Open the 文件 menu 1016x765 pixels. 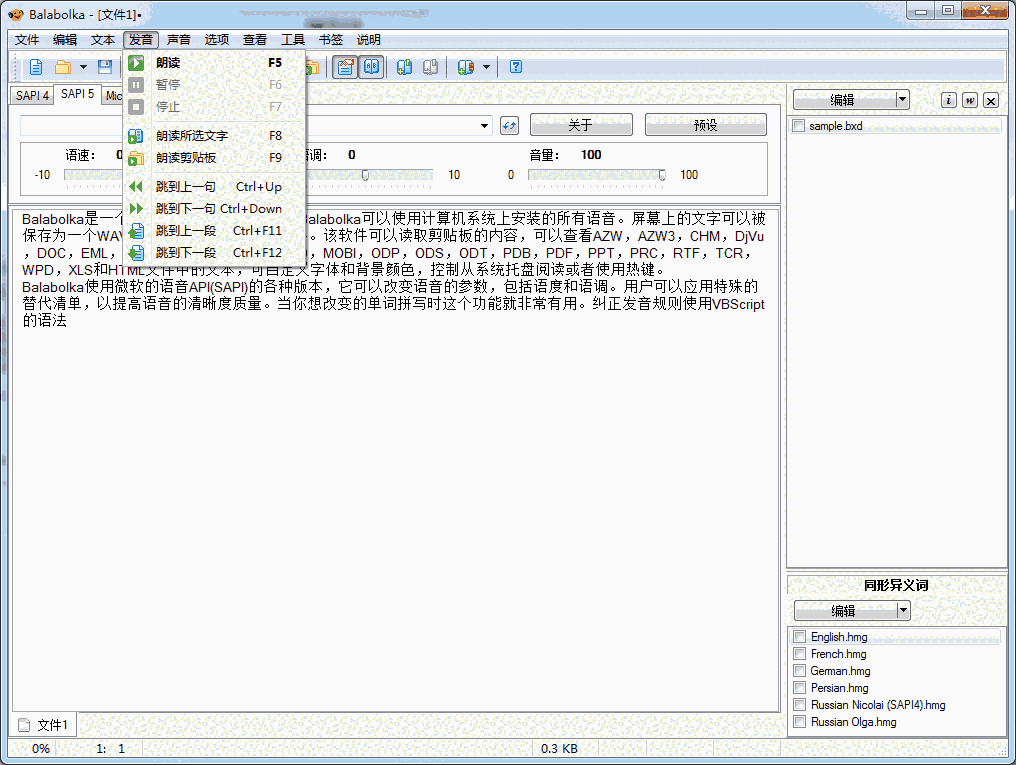(x=27, y=40)
